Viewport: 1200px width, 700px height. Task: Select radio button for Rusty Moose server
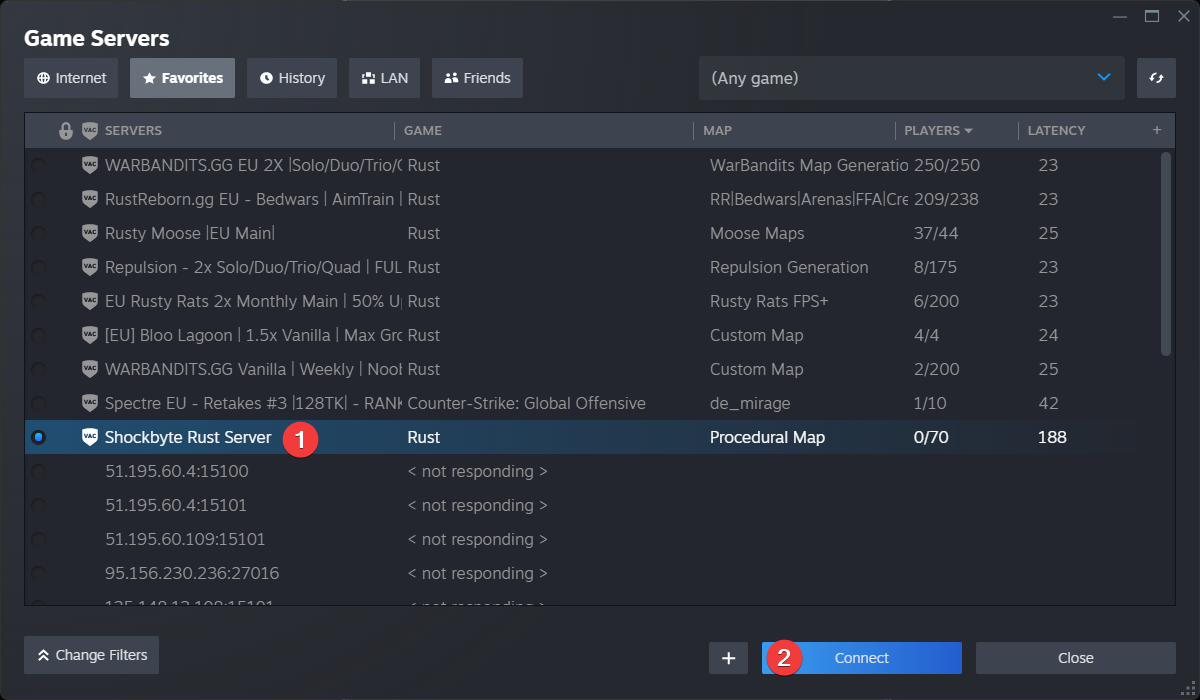[x=38, y=233]
